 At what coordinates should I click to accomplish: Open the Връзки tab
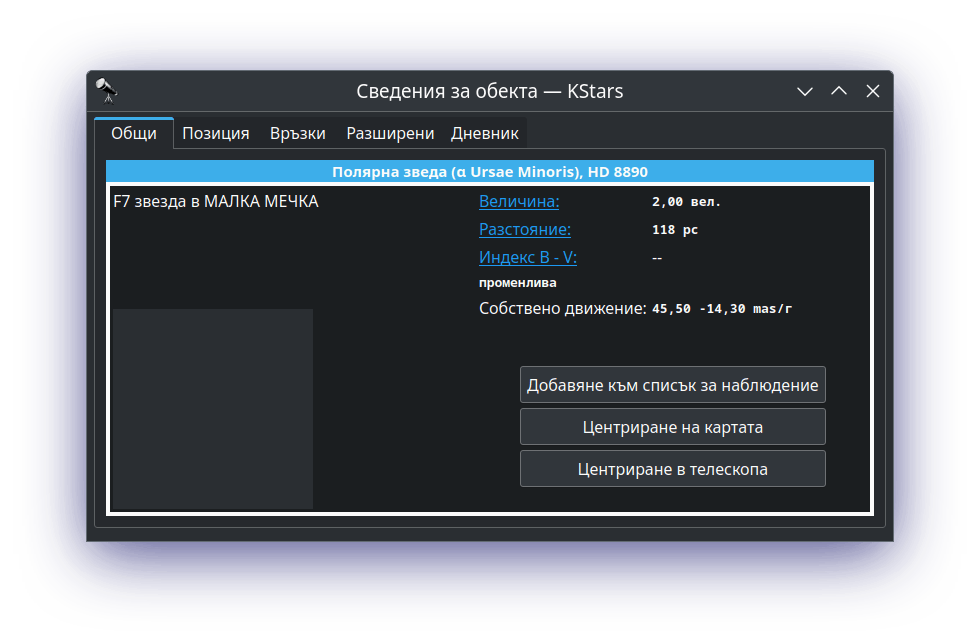pos(298,133)
